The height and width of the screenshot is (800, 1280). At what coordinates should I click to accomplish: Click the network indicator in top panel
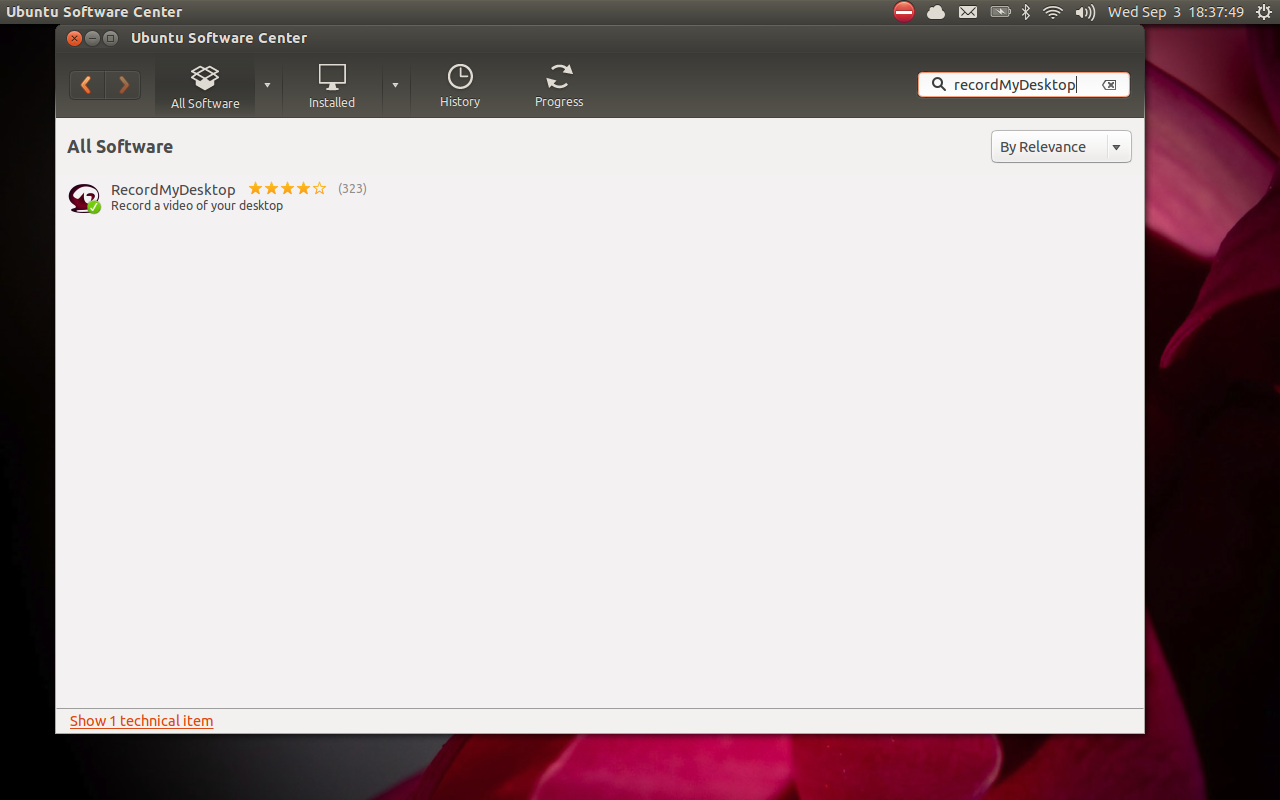[x=1052, y=12]
